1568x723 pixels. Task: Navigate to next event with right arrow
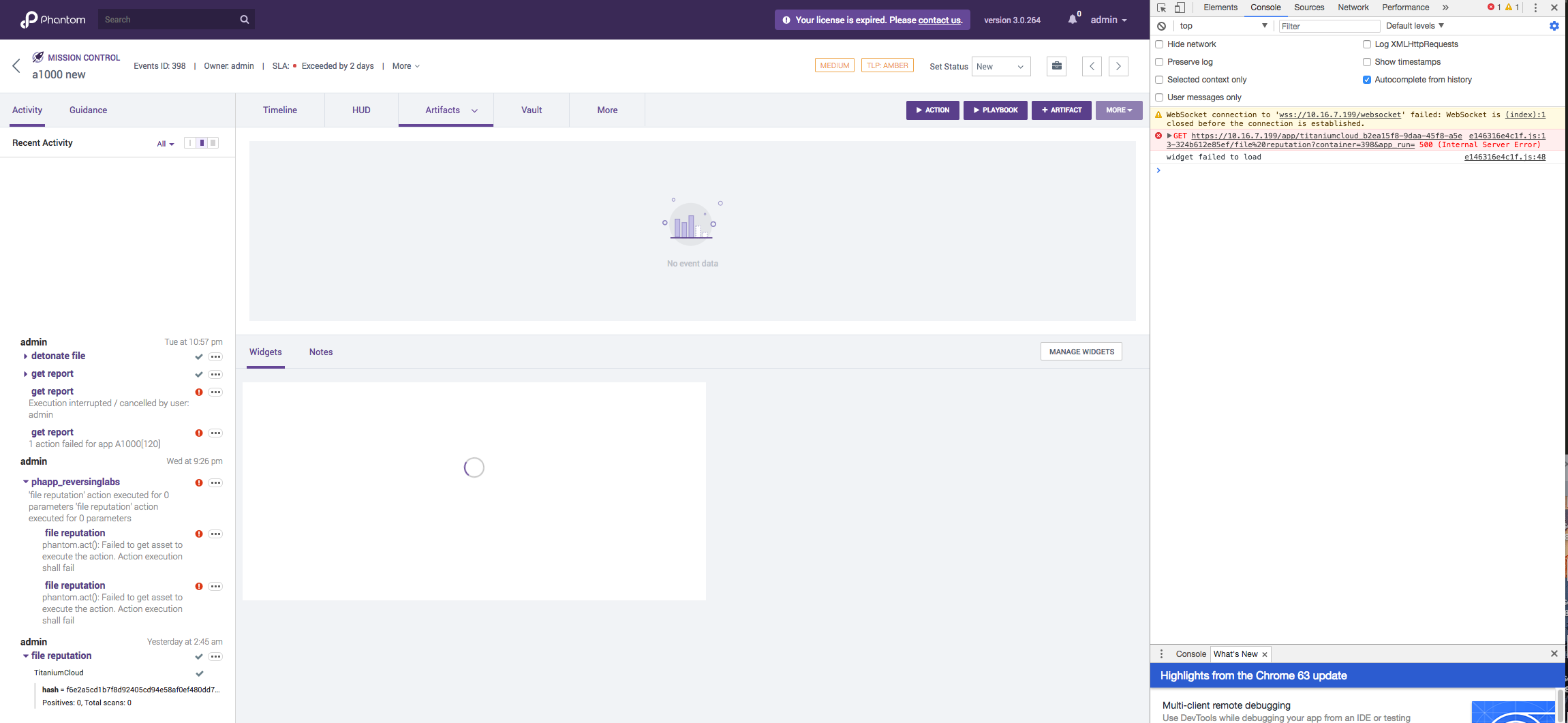[x=1118, y=66]
